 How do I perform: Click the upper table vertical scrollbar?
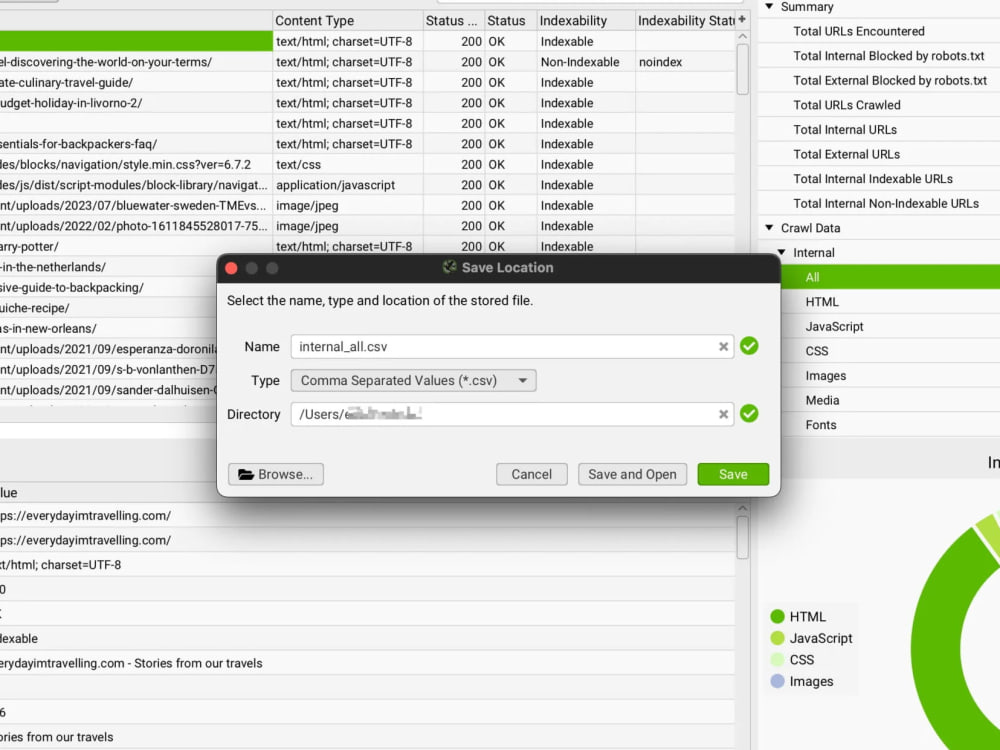pos(742,69)
